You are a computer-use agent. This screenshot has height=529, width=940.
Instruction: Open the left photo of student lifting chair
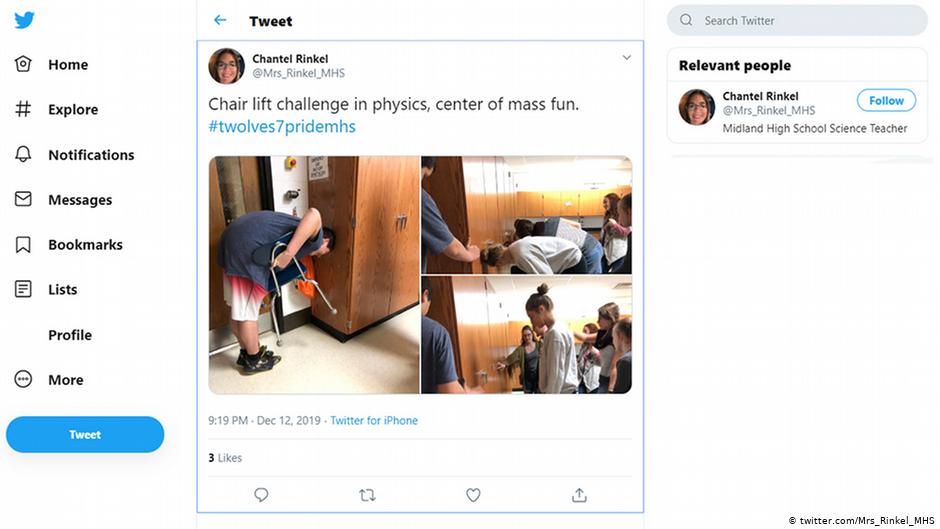point(314,275)
